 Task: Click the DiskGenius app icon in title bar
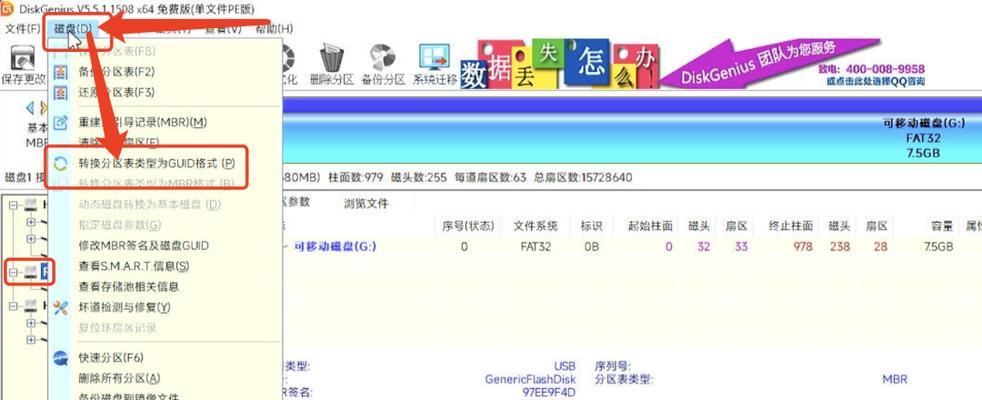pos(8,9)
